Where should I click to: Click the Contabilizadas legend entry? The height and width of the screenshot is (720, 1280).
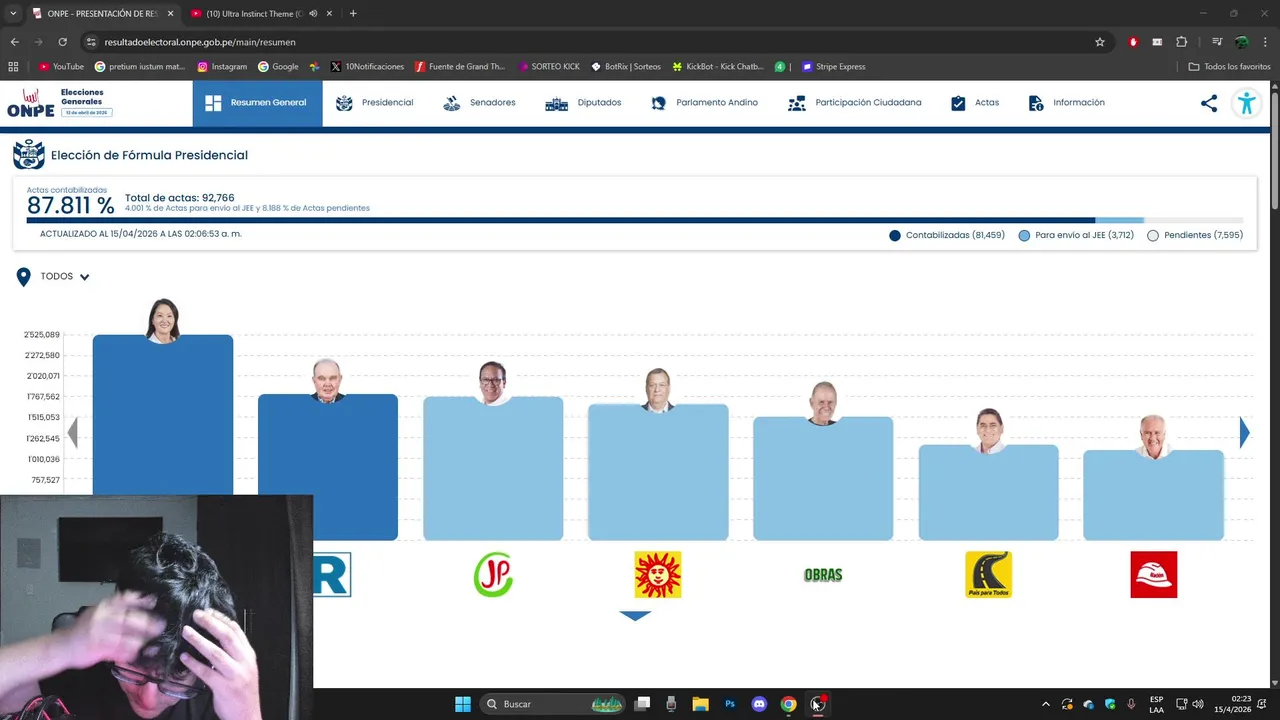(x=947, y=235)
